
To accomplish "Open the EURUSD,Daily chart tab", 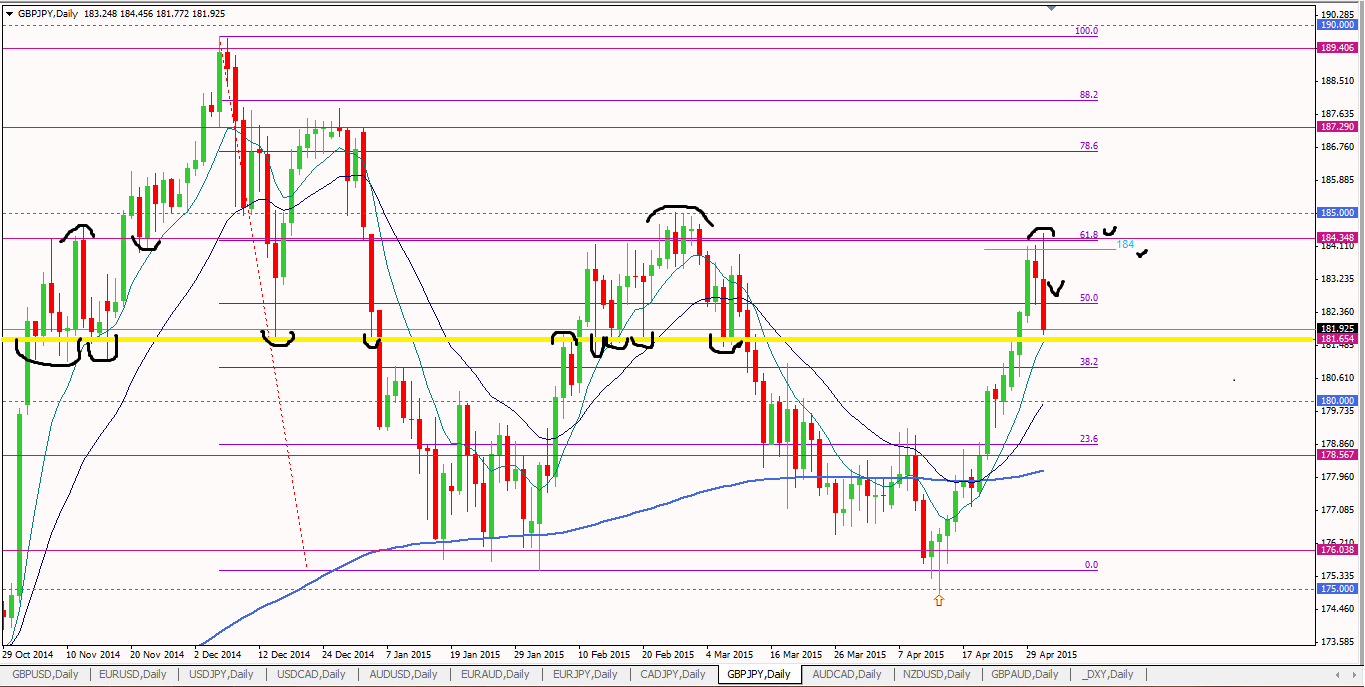I will coord(132,674).
